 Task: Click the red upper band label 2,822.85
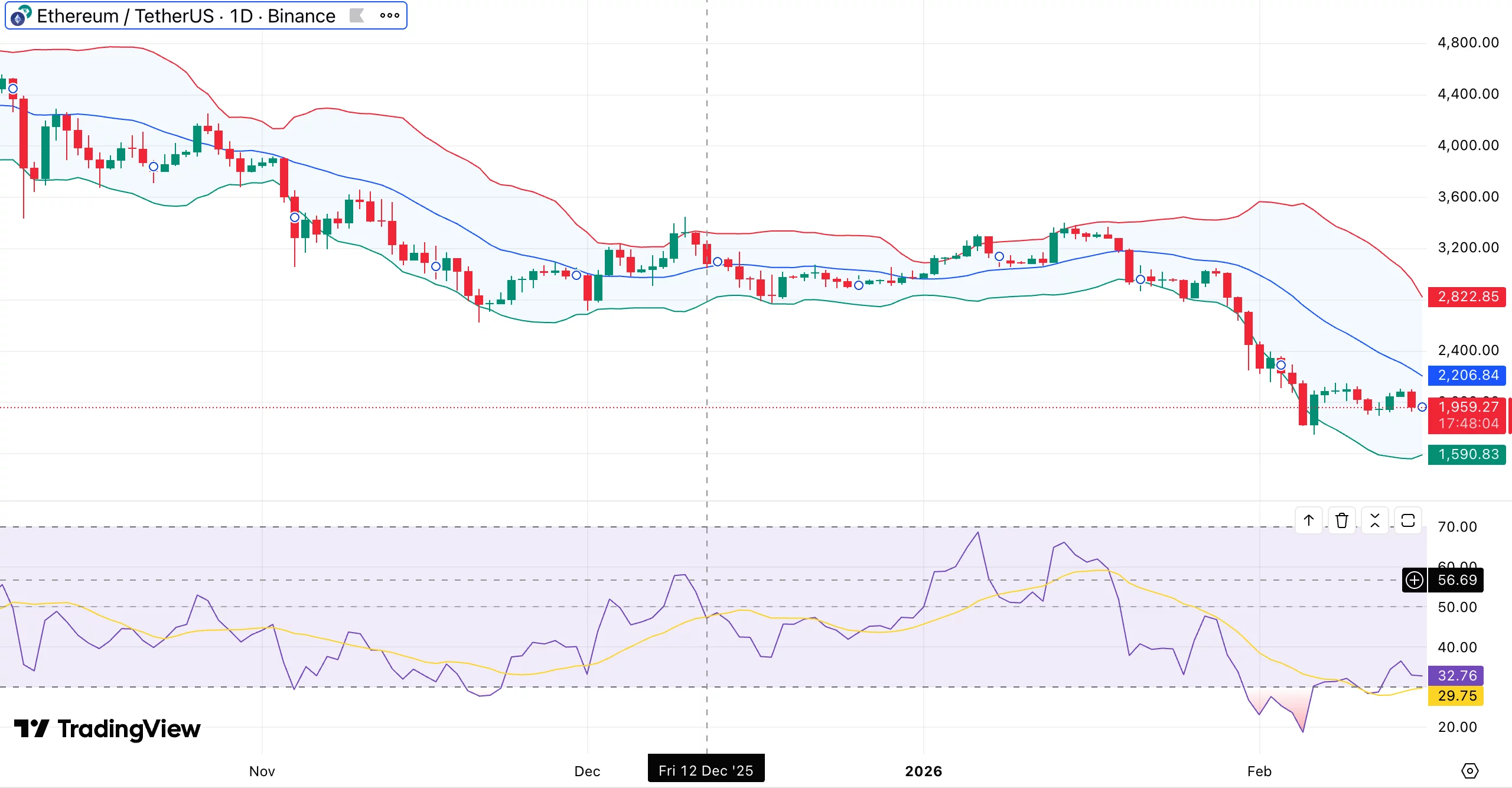coord(1468,297)
